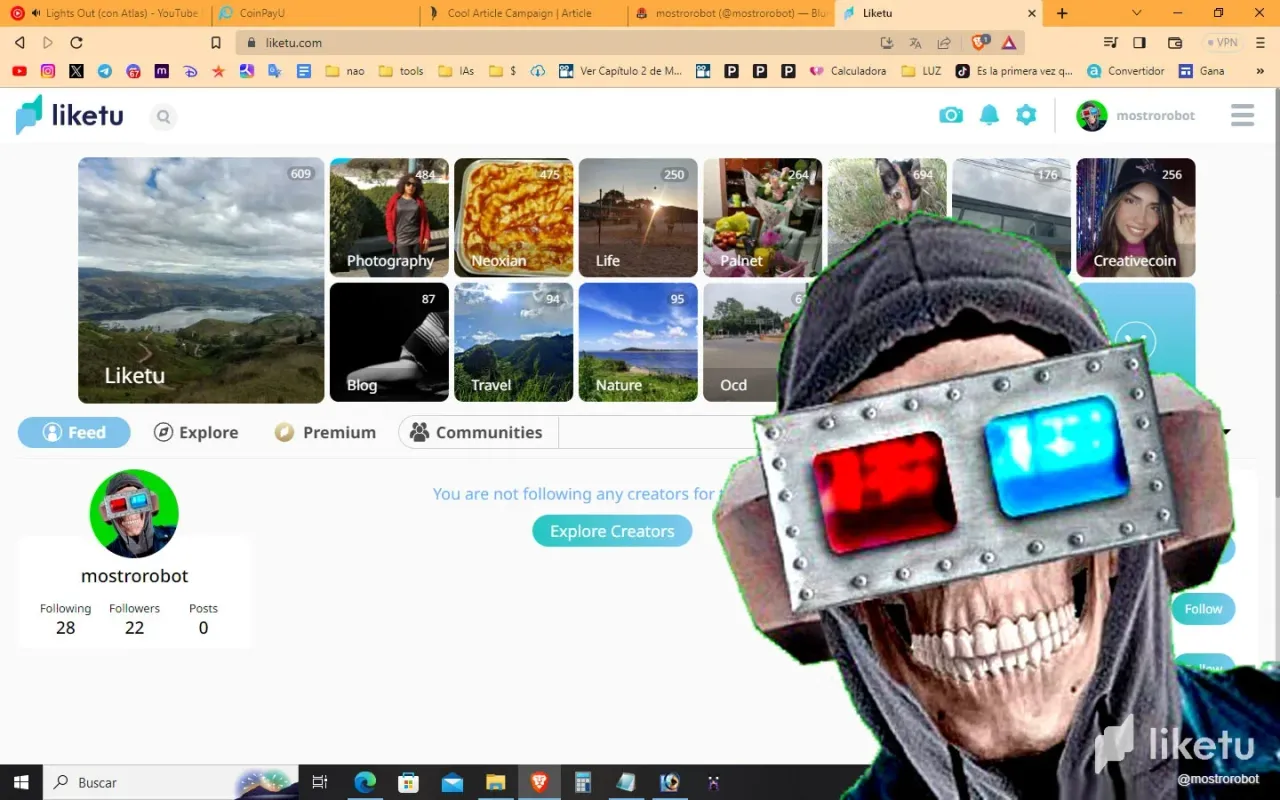The height and width of the screenshot is (800, 1280).
Task: Open the Instagram bookmark icon
Action: [x=48, y=71]
